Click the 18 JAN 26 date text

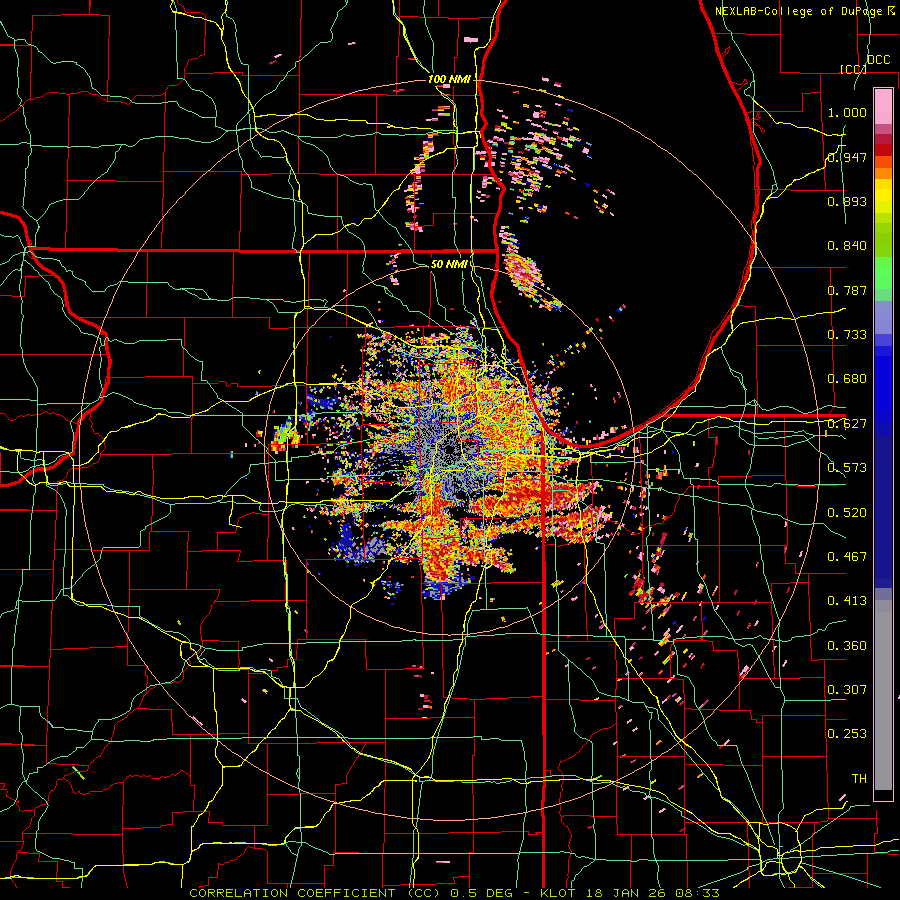pyautogui.click(x=628, y=893)
